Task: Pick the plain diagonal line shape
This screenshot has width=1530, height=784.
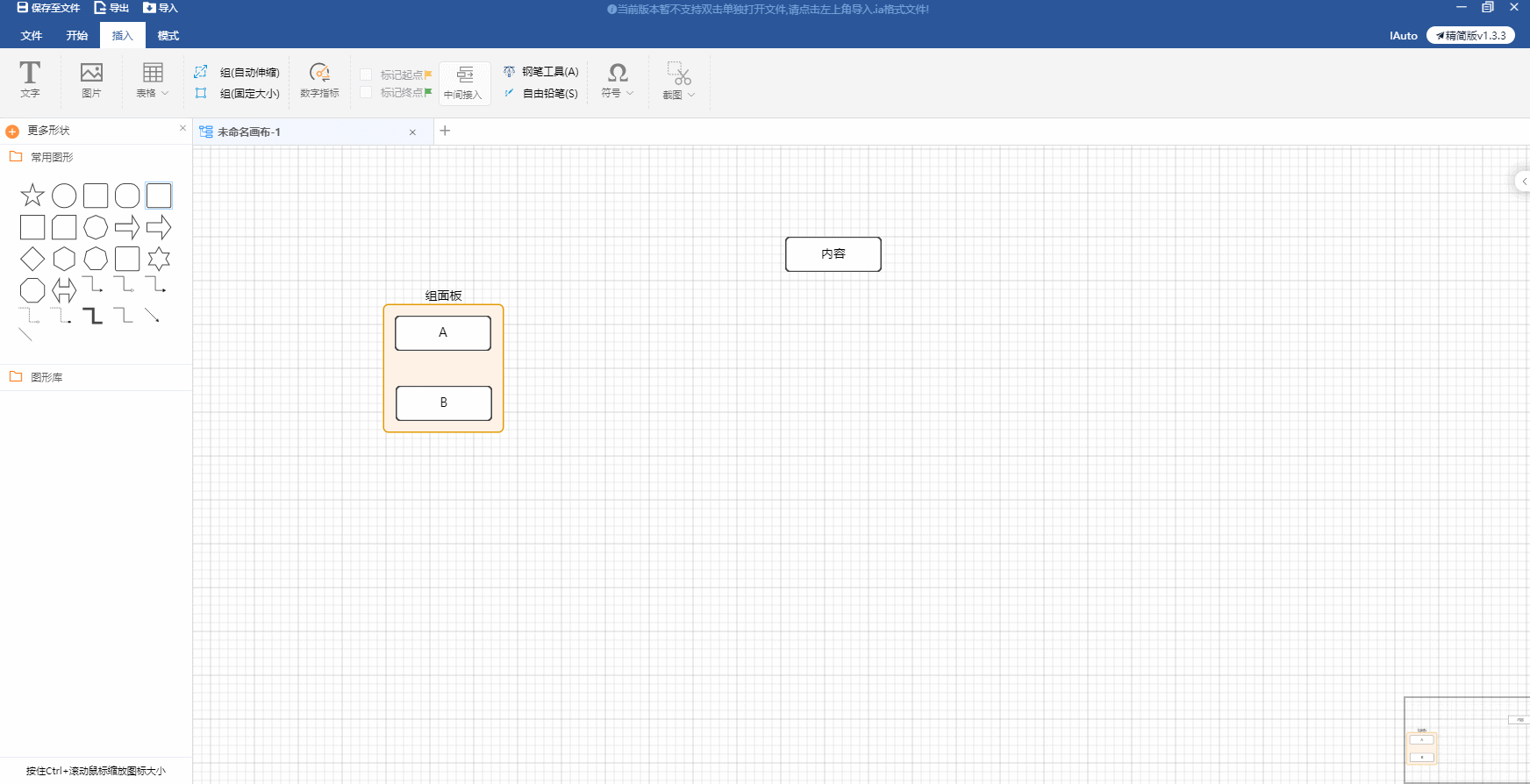Action: click(x=25, y=334)
